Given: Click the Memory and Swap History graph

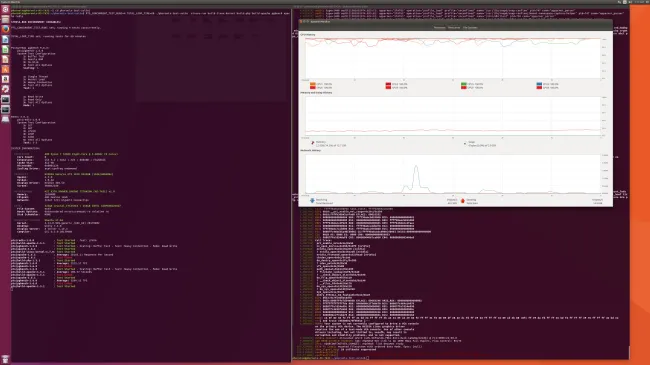Looking at the screenshot, I should (x=453, y=116).
